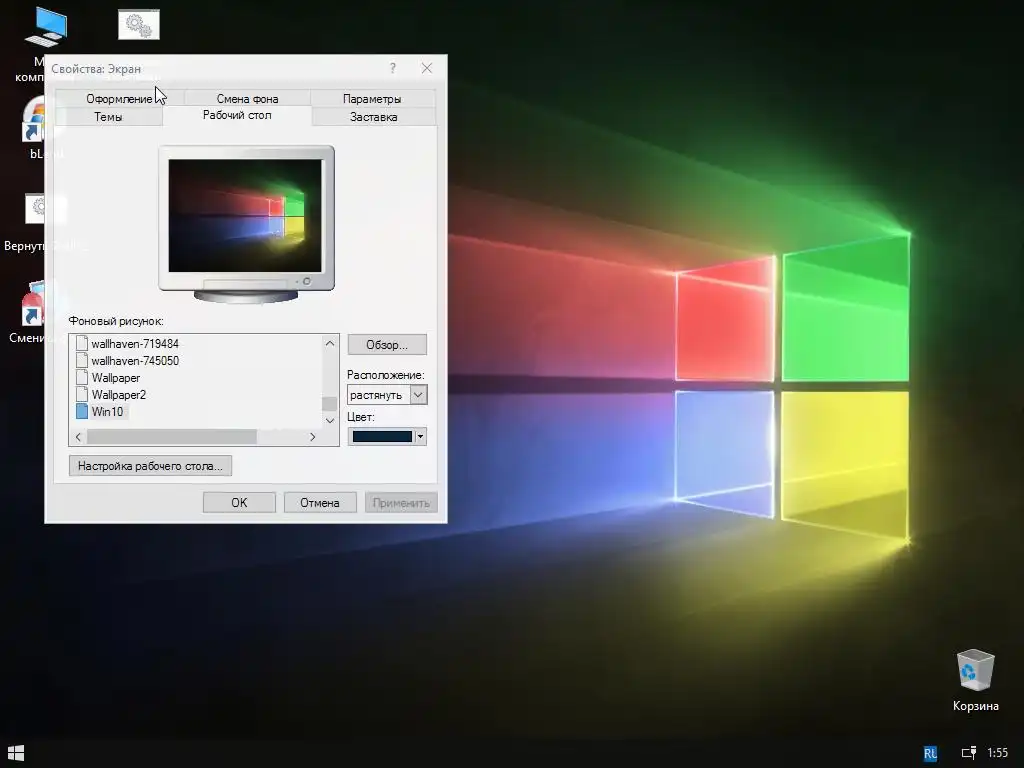Switch to the Темы tab
The width and height of the screenshot is (1024, 768).
108,117
